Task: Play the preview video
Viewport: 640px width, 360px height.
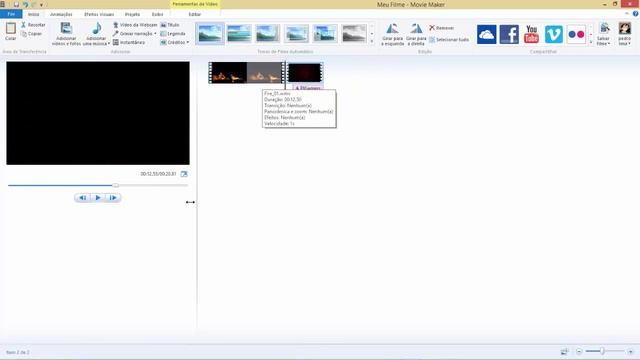Action: point(98,198)
